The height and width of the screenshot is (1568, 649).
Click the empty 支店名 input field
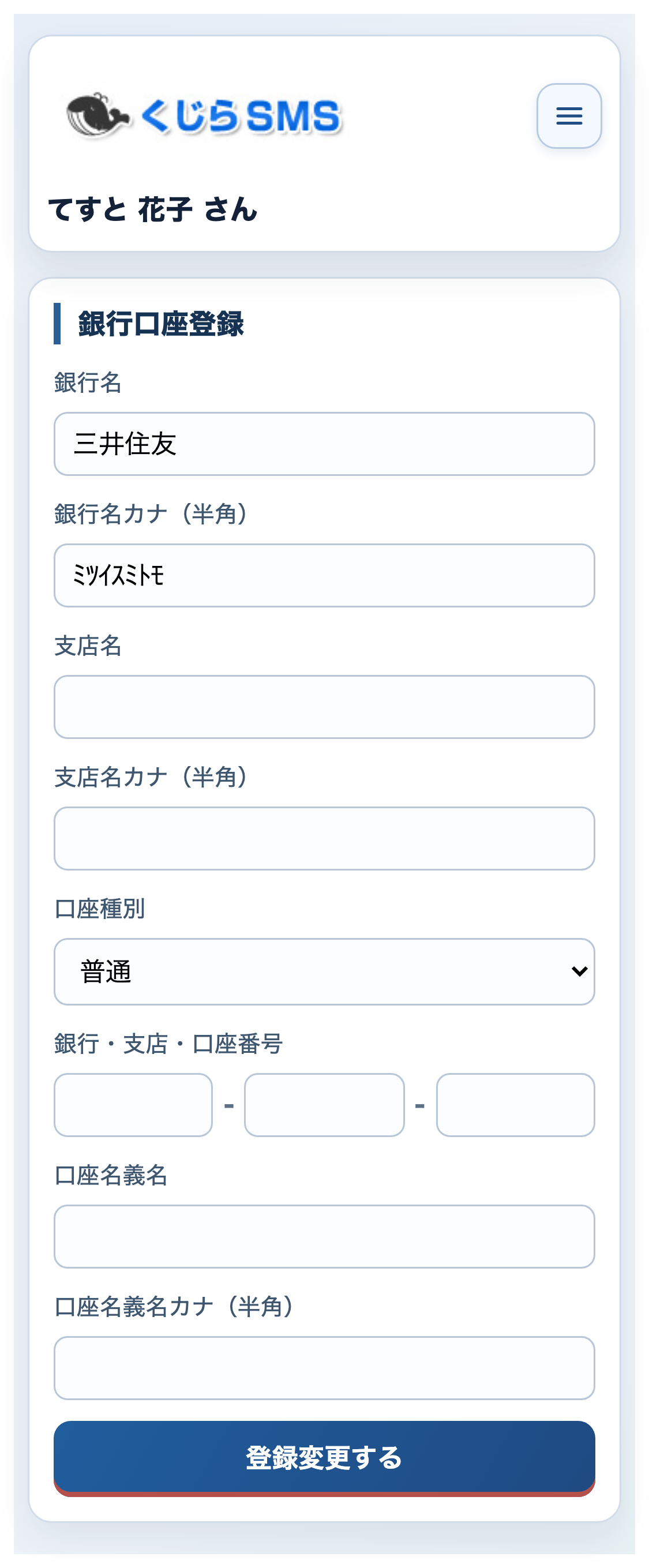coord(324,706)
